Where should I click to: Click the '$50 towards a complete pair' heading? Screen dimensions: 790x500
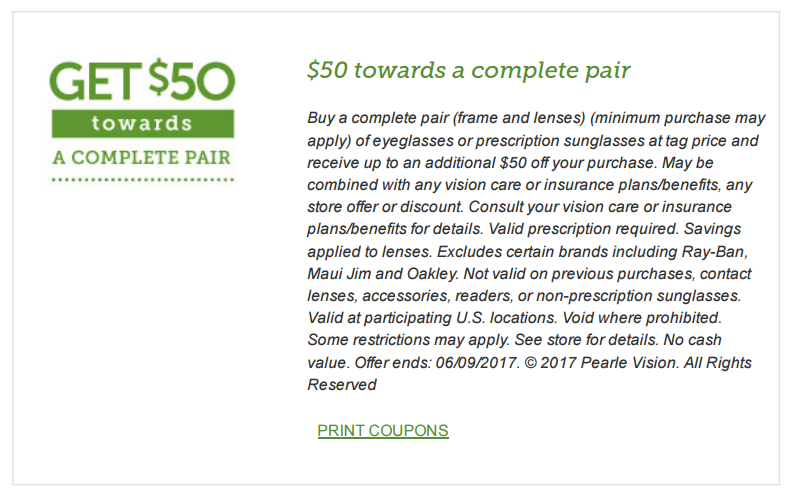tap(469, 70)
